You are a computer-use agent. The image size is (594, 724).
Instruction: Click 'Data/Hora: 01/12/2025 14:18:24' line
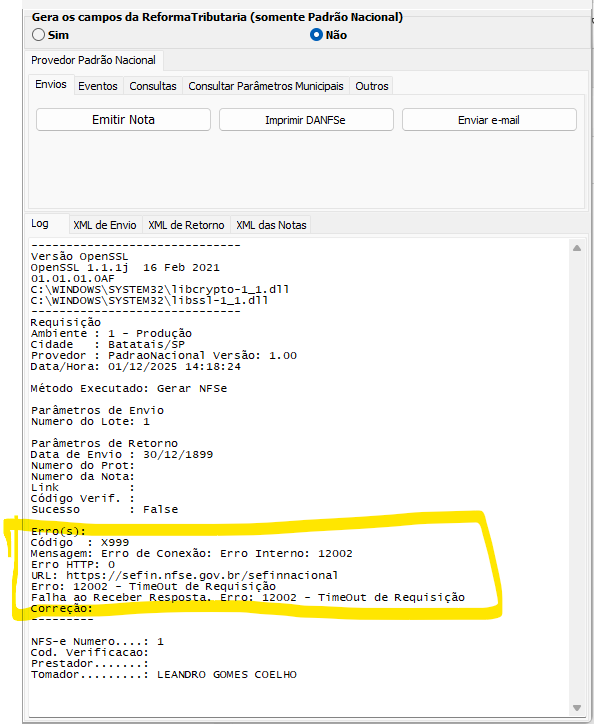tap(136, 367)
